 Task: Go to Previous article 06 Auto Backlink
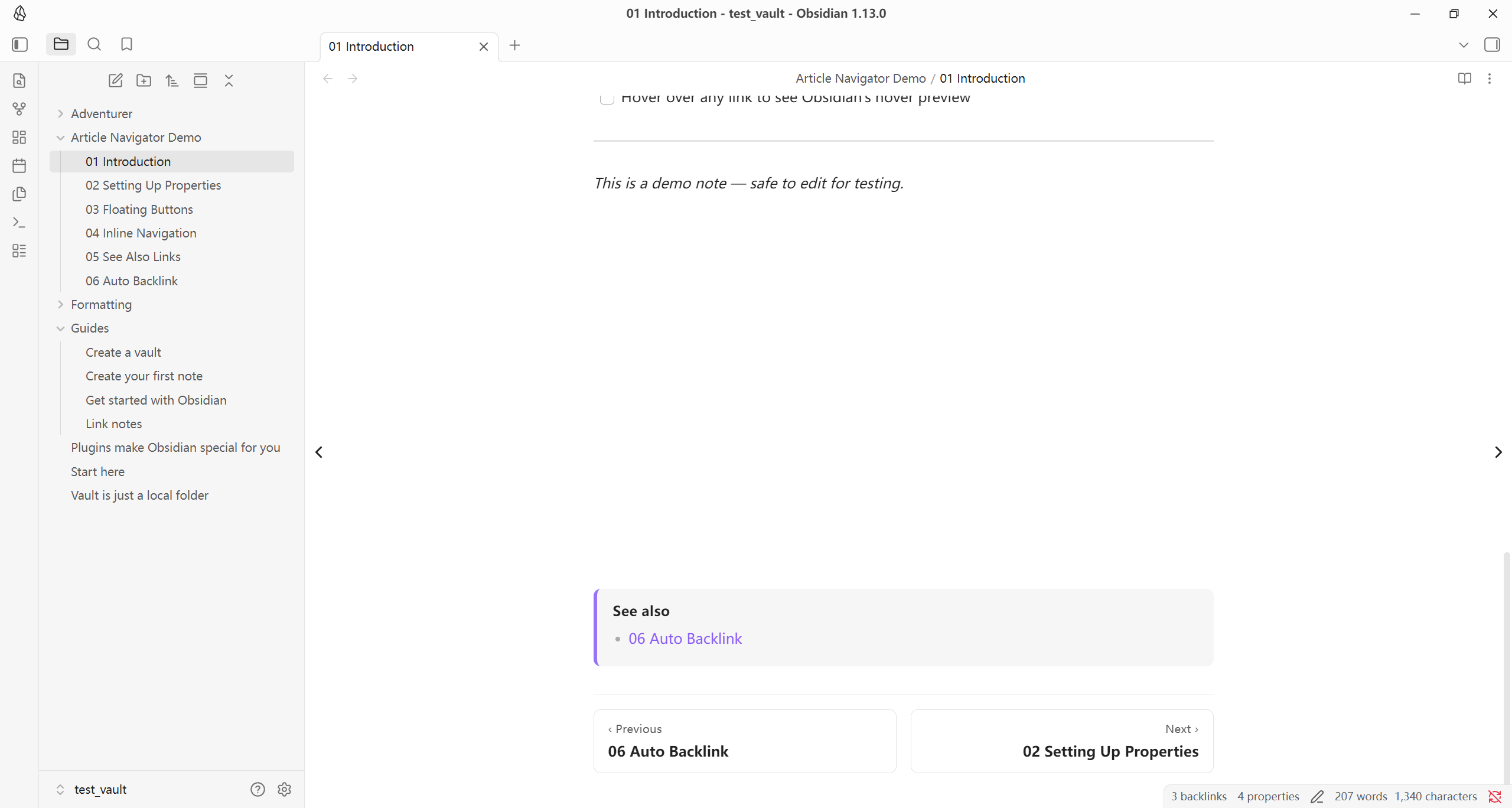click(745, 741)
